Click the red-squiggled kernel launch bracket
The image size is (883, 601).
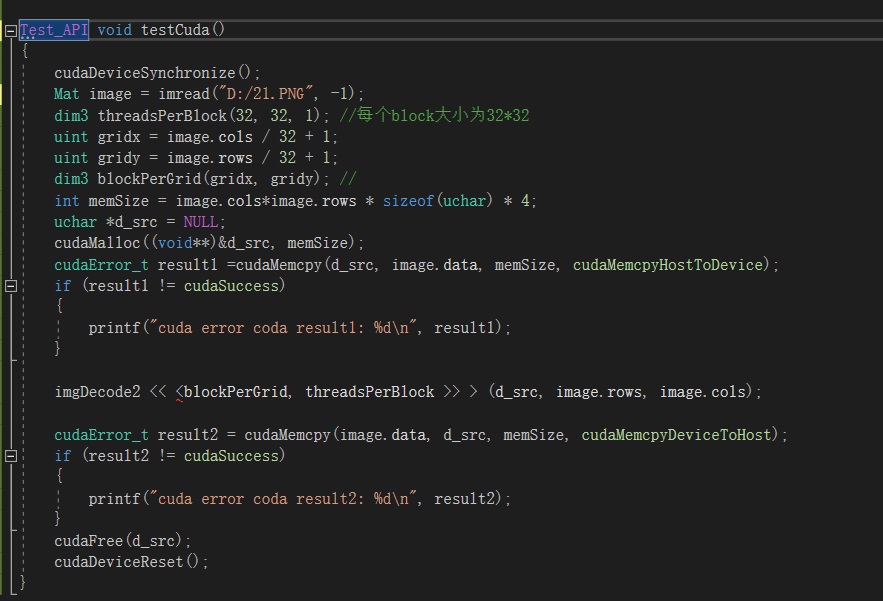click(180, 393)
